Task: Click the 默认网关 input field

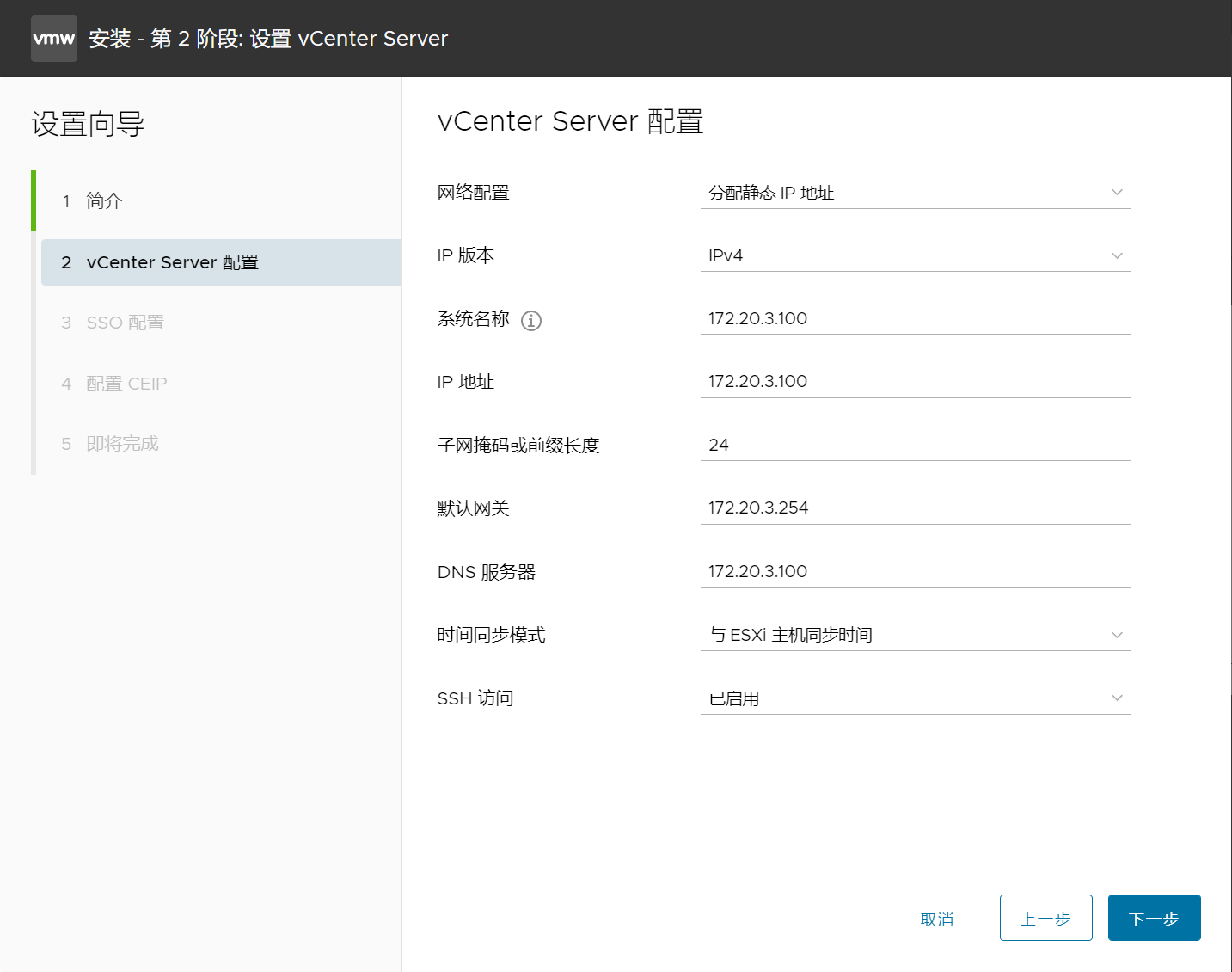Action: tap(916, 508)
